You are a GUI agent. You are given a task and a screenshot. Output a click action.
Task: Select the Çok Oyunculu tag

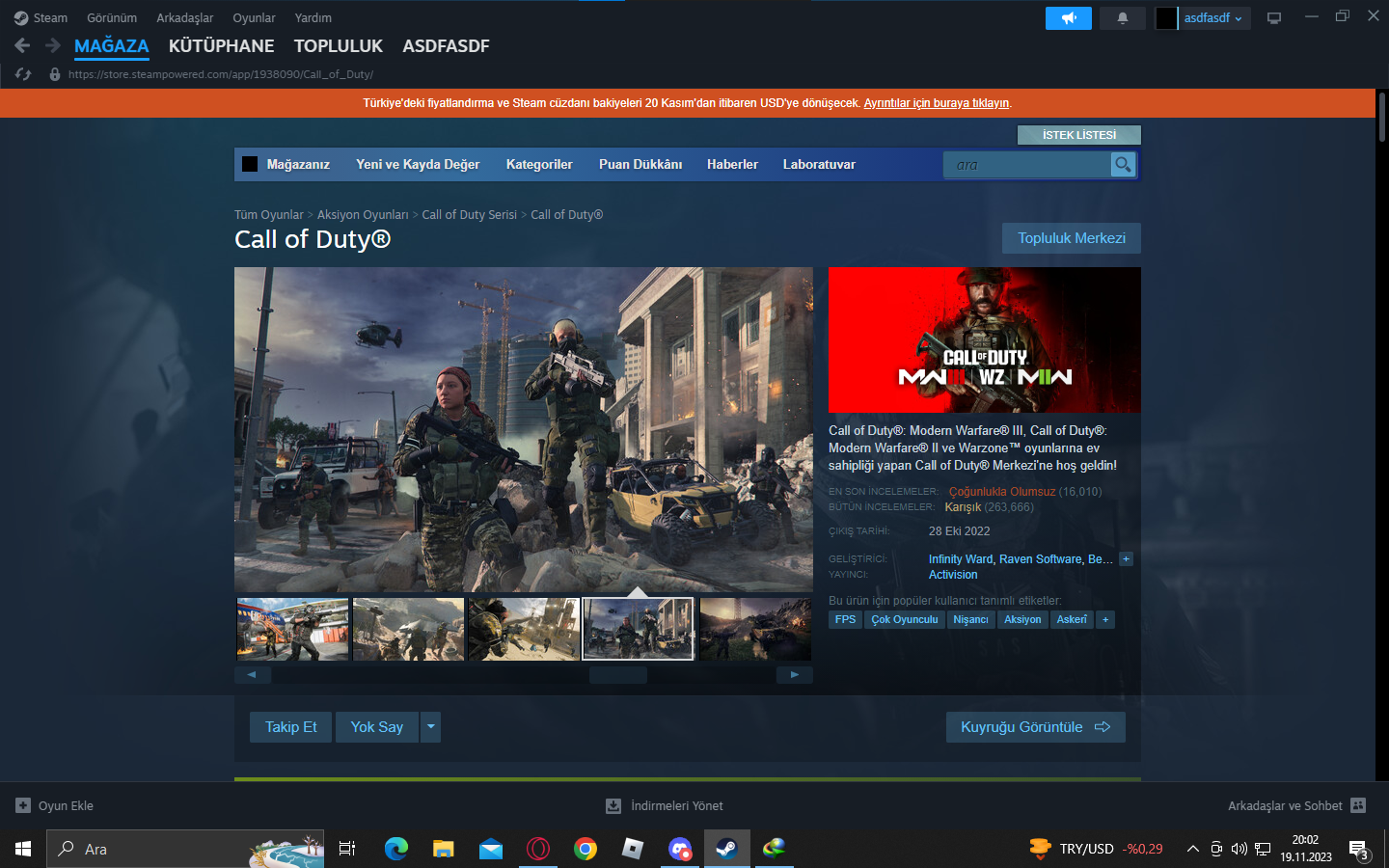point(905,620)
